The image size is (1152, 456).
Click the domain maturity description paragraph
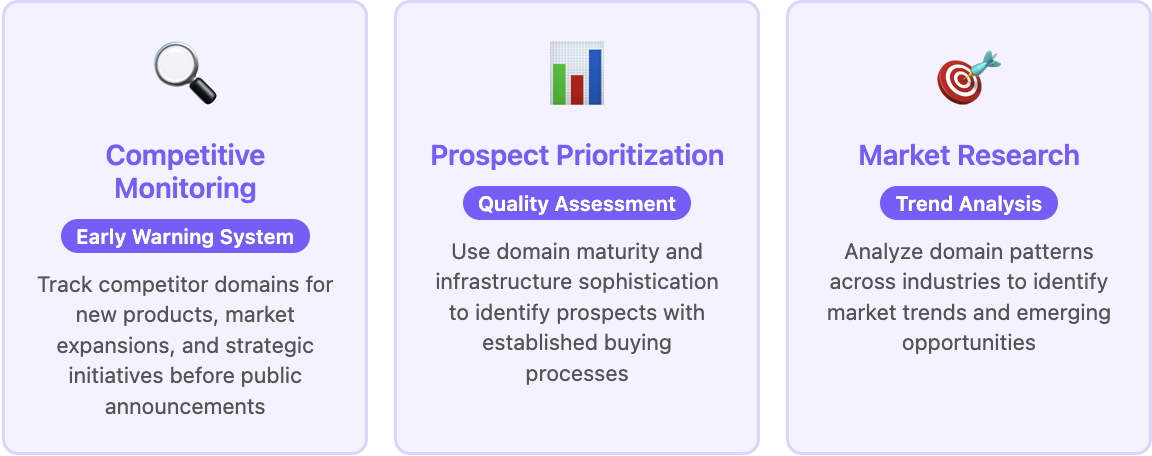577,312
